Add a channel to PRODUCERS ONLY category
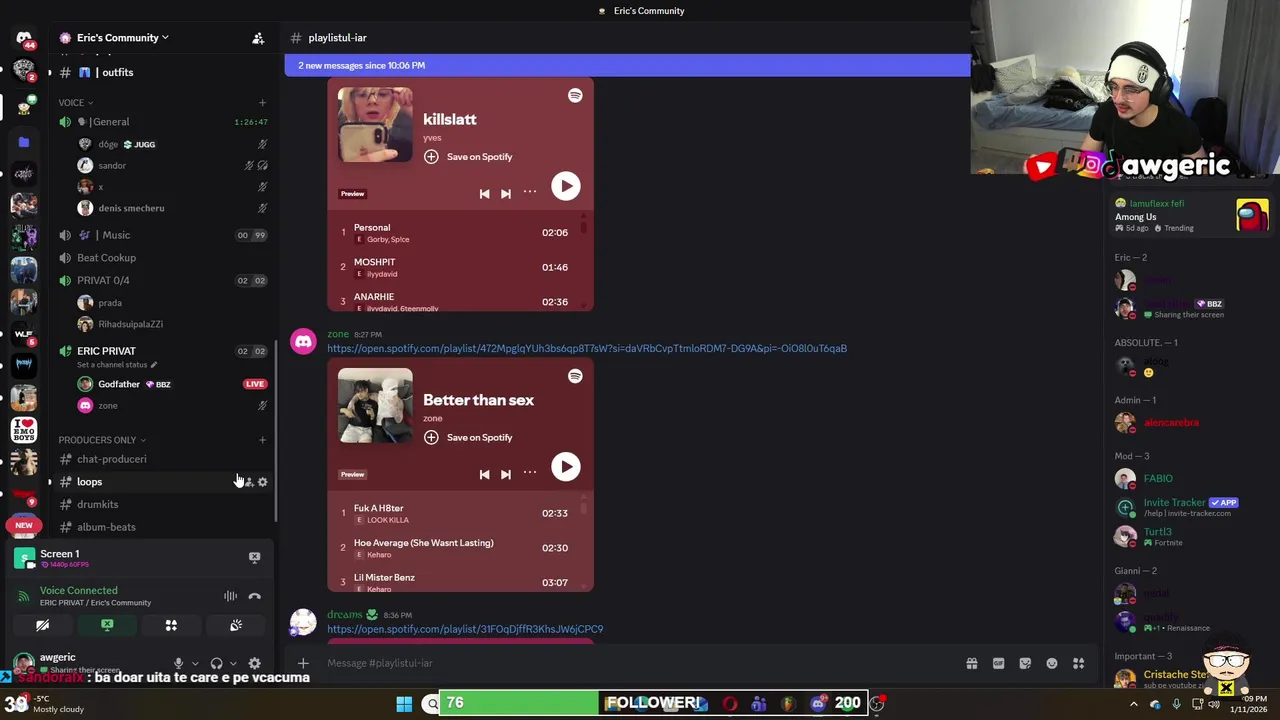Image resolution: width=1280 pixels, height=720 pixels. [x=263, y=440]
